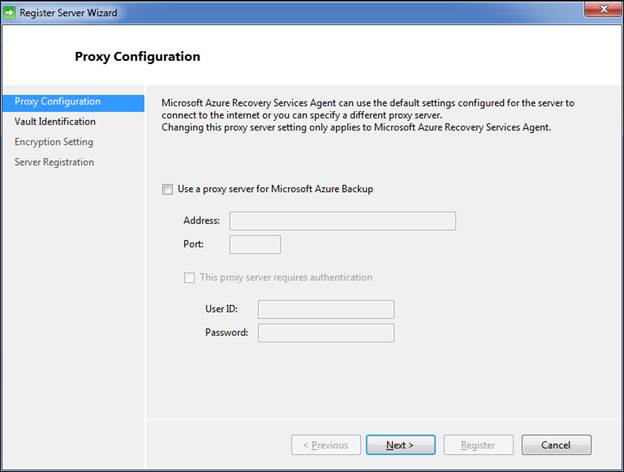Select Vault Identification step in sidebar
The height and width of the screenshot is (472, 624).
[x=55, y=122]
